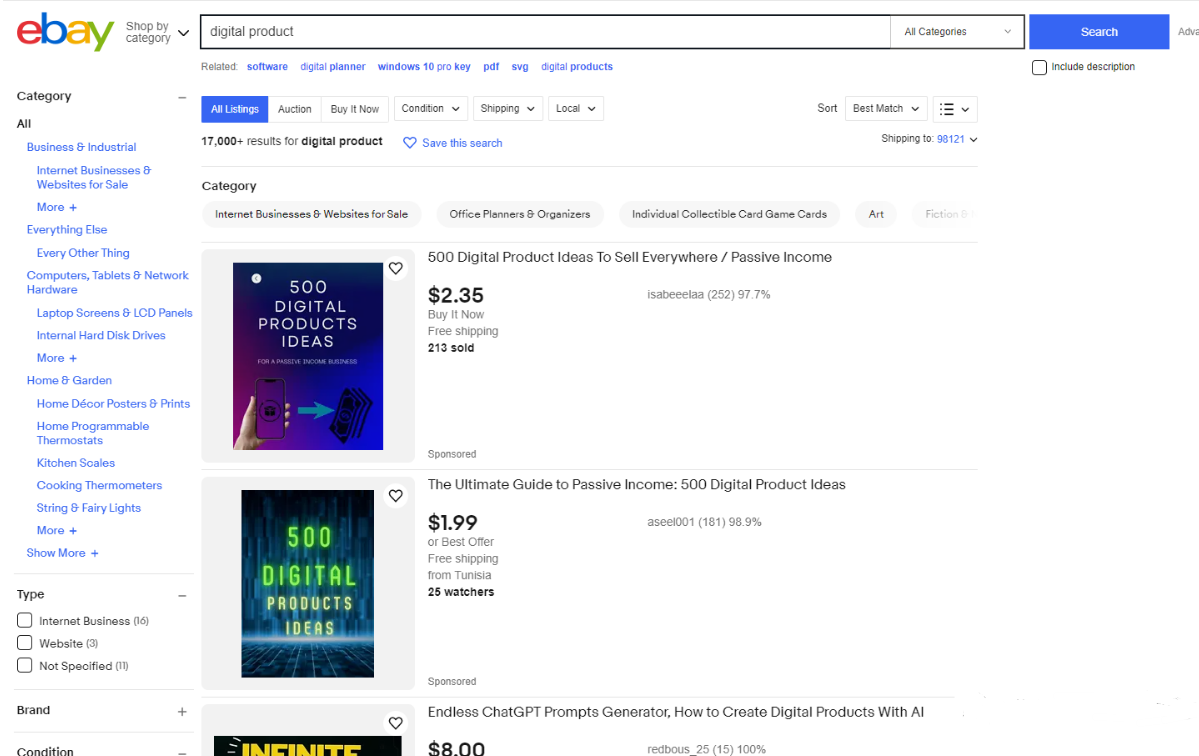Enable the Include description checkbox

click(x=1039, y=67)
